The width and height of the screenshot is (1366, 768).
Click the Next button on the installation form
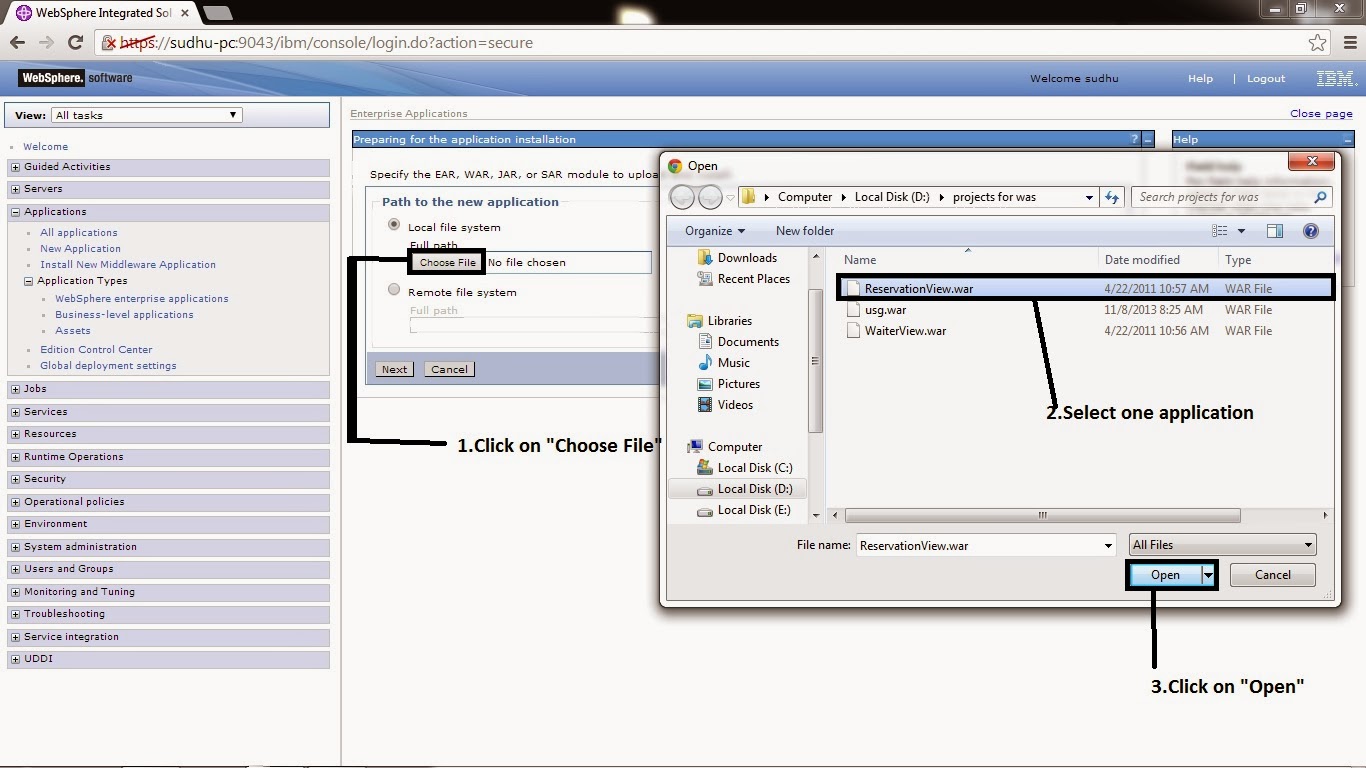(x=393, y=368)
